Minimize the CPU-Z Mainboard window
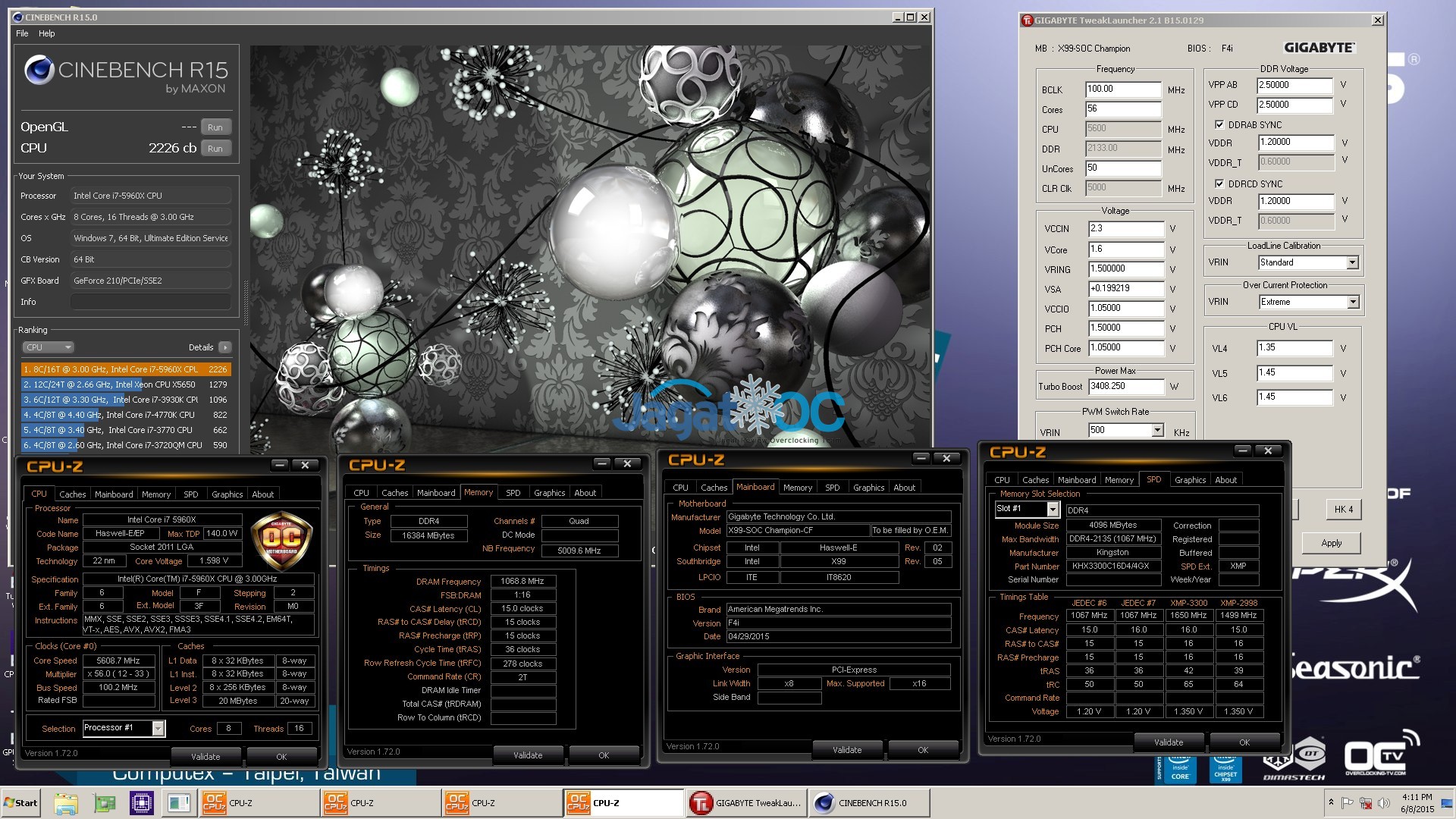The image size is (1456, 819). [921, 458]
